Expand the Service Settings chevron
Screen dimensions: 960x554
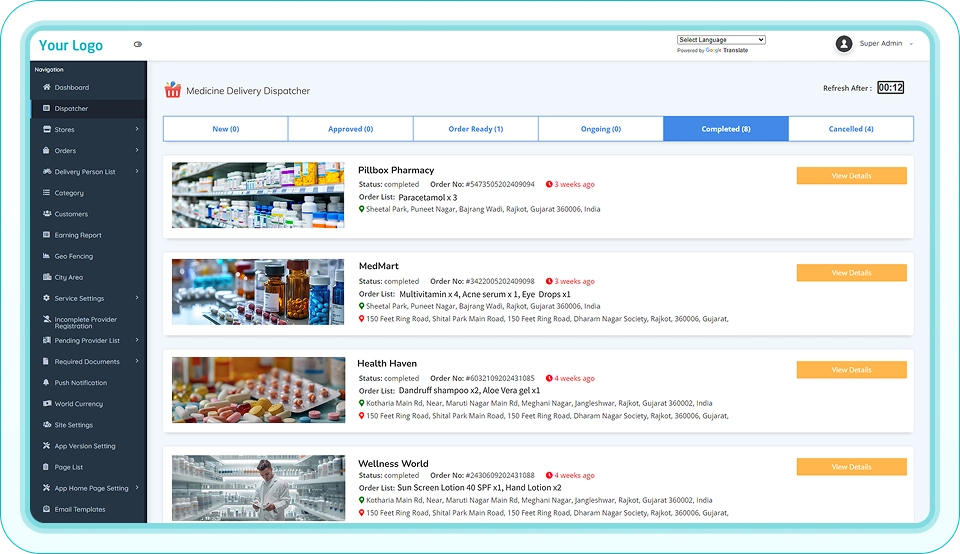click(137, 298)
